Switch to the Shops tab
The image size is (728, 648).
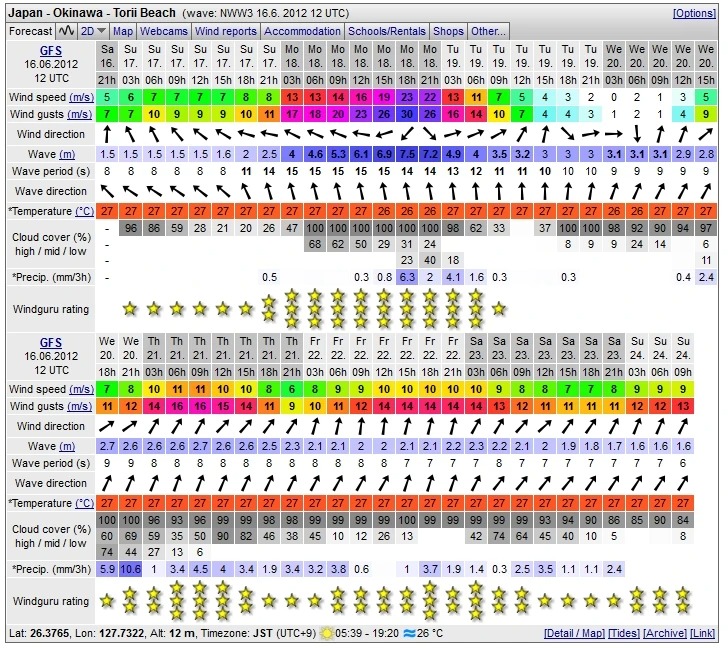tap(448, 31)
